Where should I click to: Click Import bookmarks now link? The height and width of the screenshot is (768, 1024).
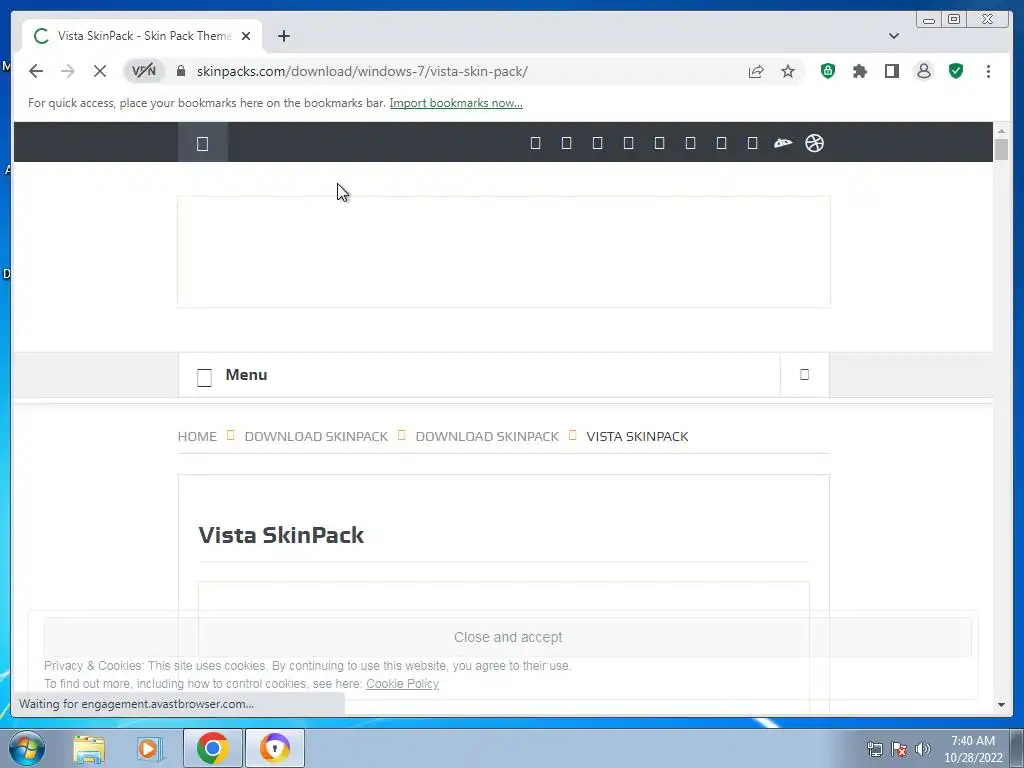(456, 103)
